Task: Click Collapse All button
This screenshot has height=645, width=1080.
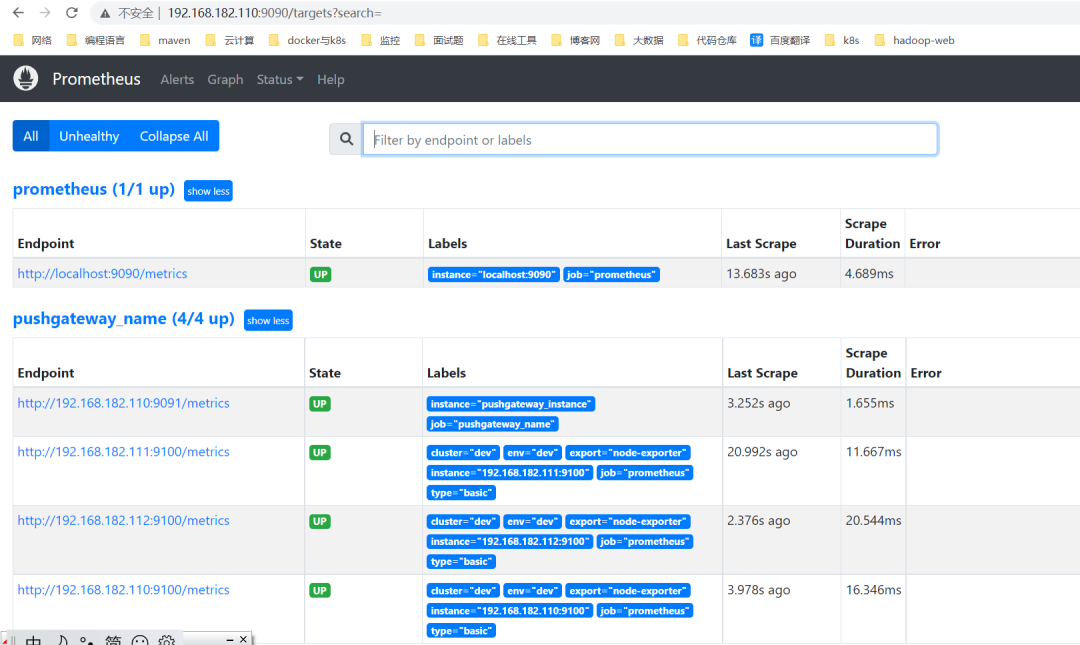Action: (x=174, y=136)
